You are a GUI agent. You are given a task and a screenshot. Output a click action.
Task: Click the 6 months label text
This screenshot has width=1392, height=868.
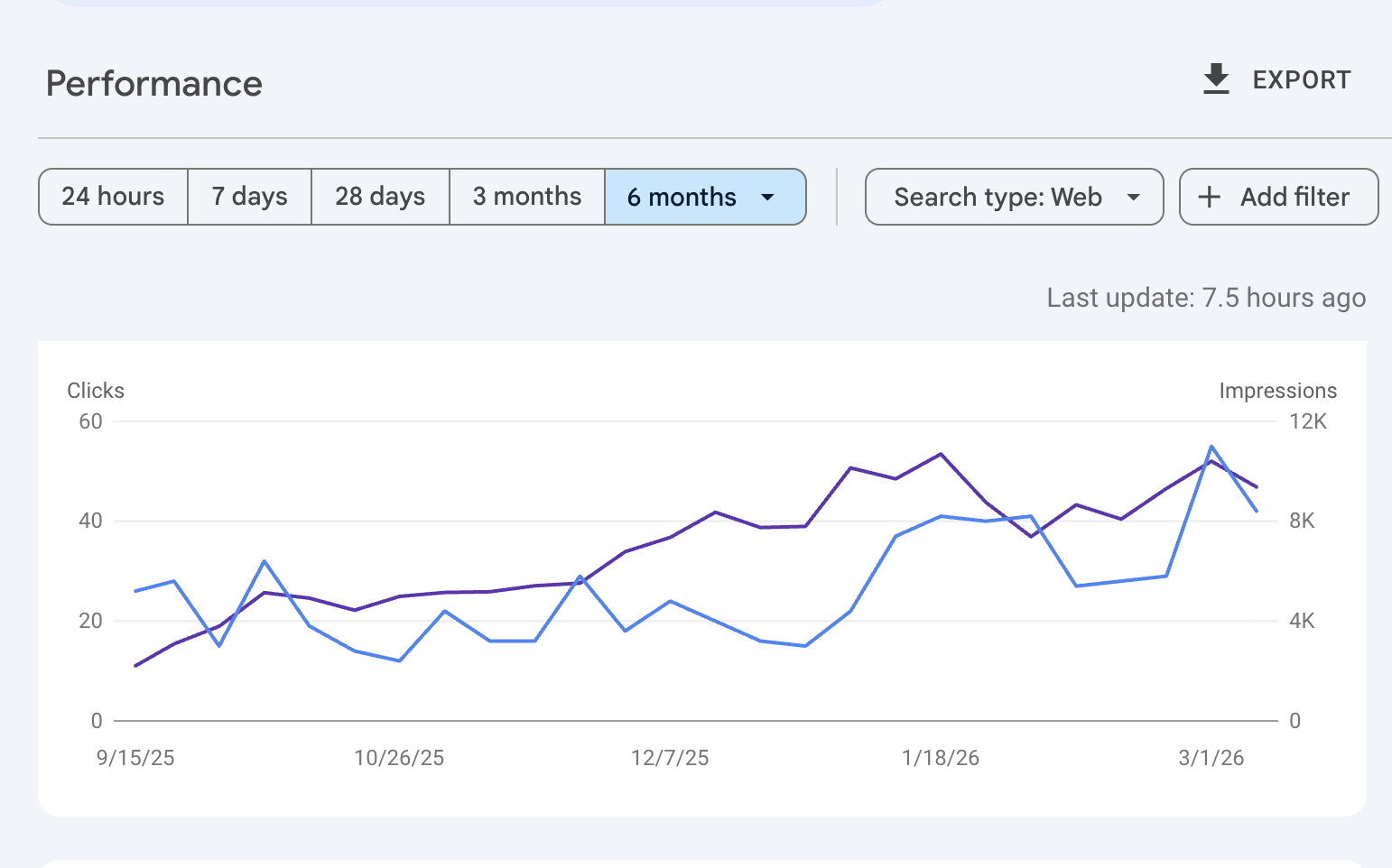click(x=682, y=197)
